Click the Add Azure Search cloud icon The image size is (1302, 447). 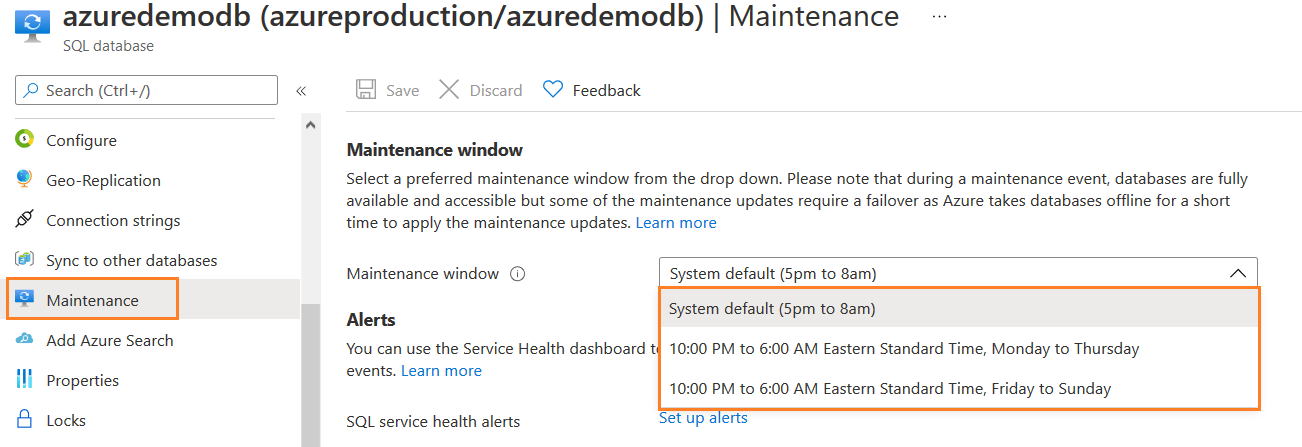click(25, 340)
